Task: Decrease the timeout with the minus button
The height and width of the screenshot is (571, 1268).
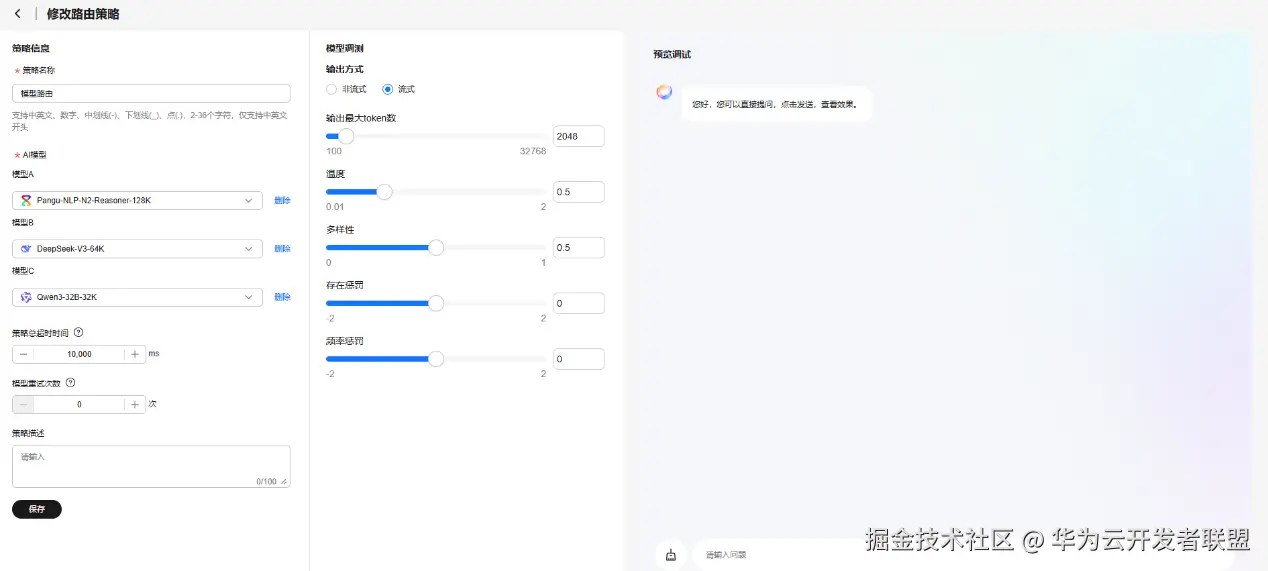Action: coord(23,354)
